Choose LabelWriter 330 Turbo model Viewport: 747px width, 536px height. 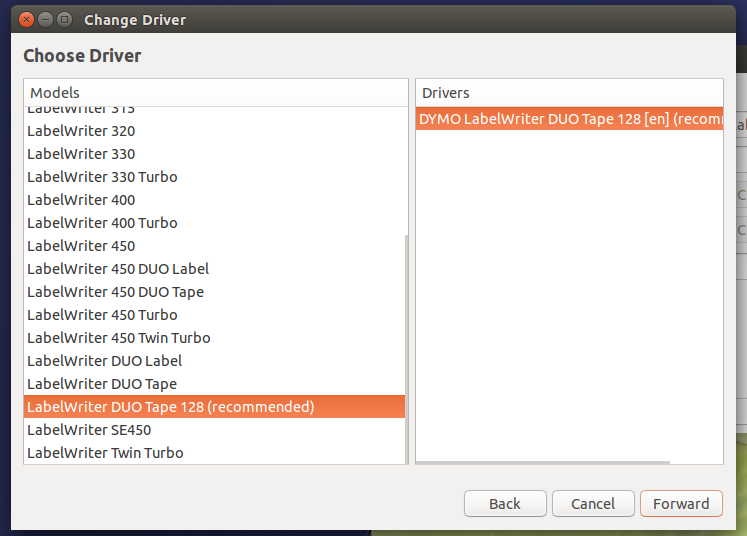(x=214, y=177)
